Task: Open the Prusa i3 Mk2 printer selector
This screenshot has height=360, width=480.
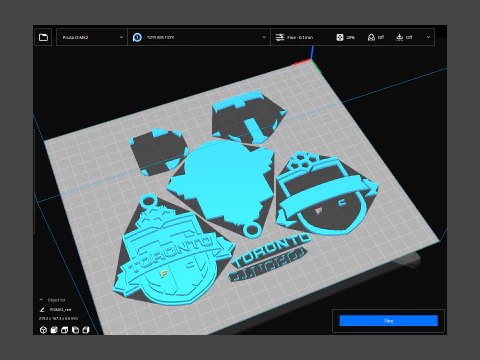Action: pos(92,37)
